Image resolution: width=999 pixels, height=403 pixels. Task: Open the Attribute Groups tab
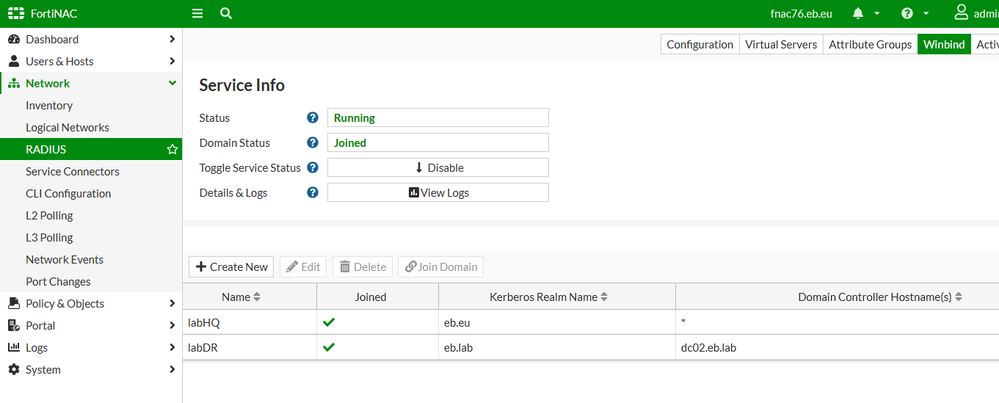pos(870,44)
